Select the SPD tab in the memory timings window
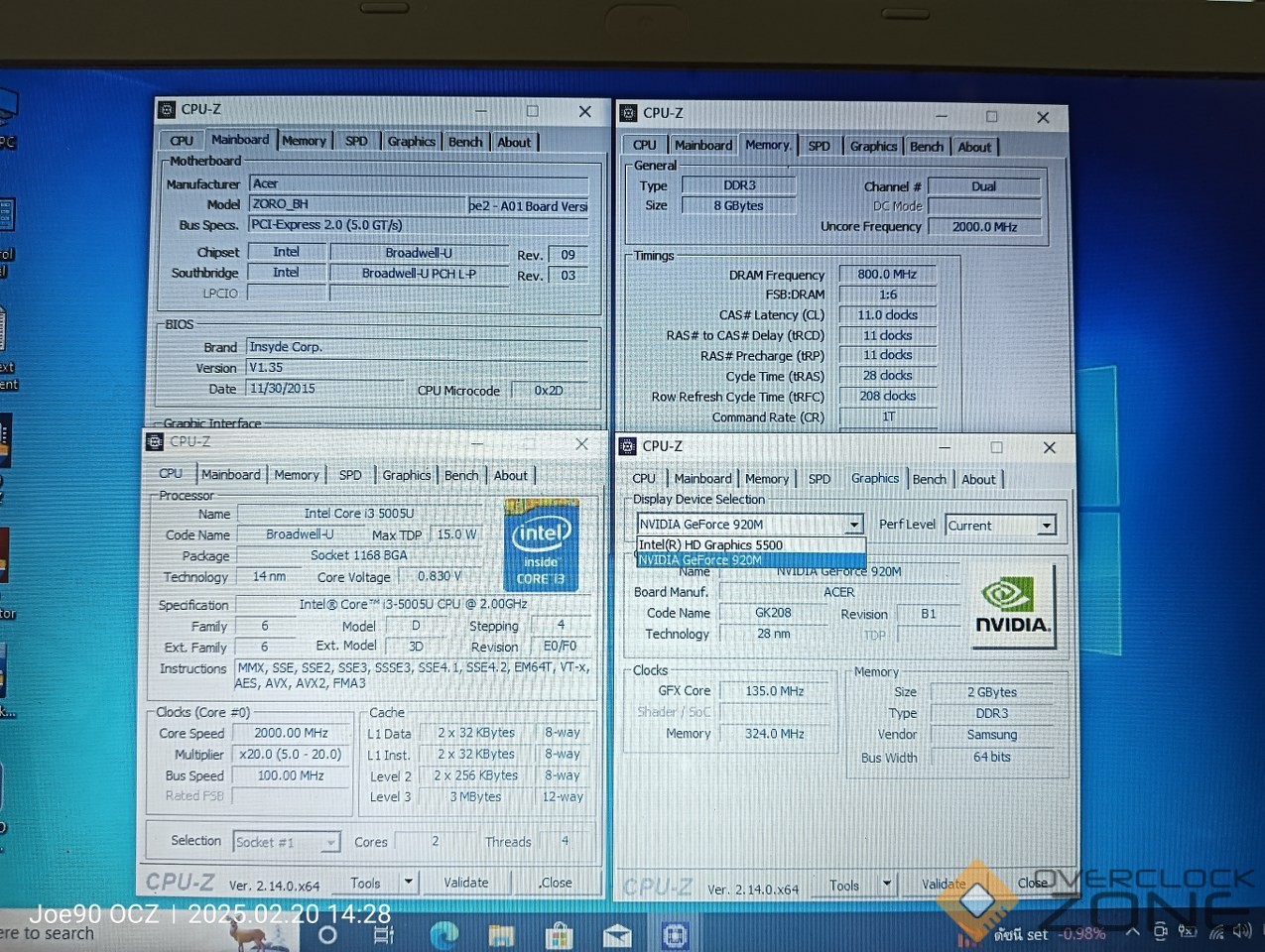 tap(820, 146)
